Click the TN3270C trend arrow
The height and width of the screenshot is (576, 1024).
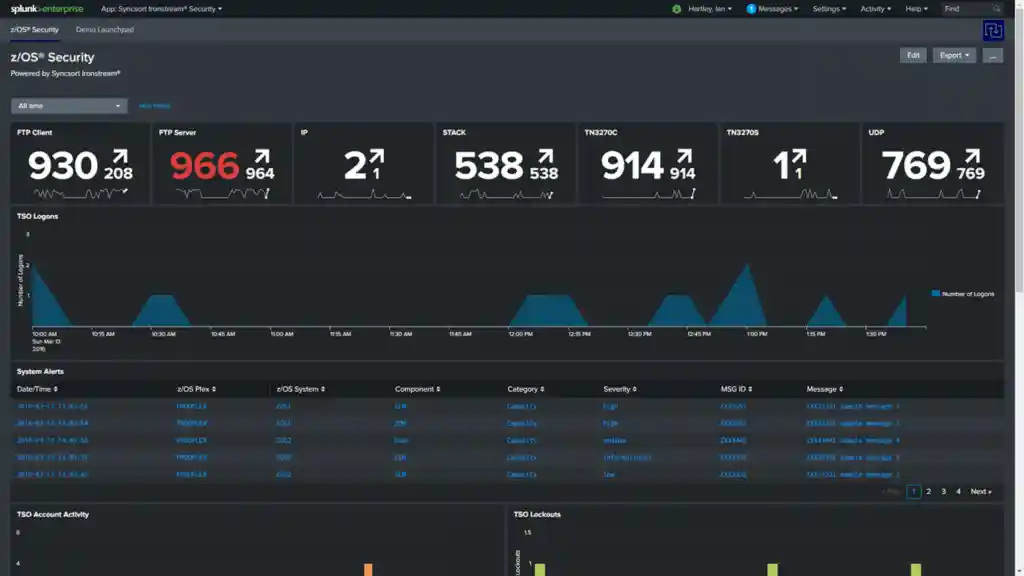pos(684,157)
